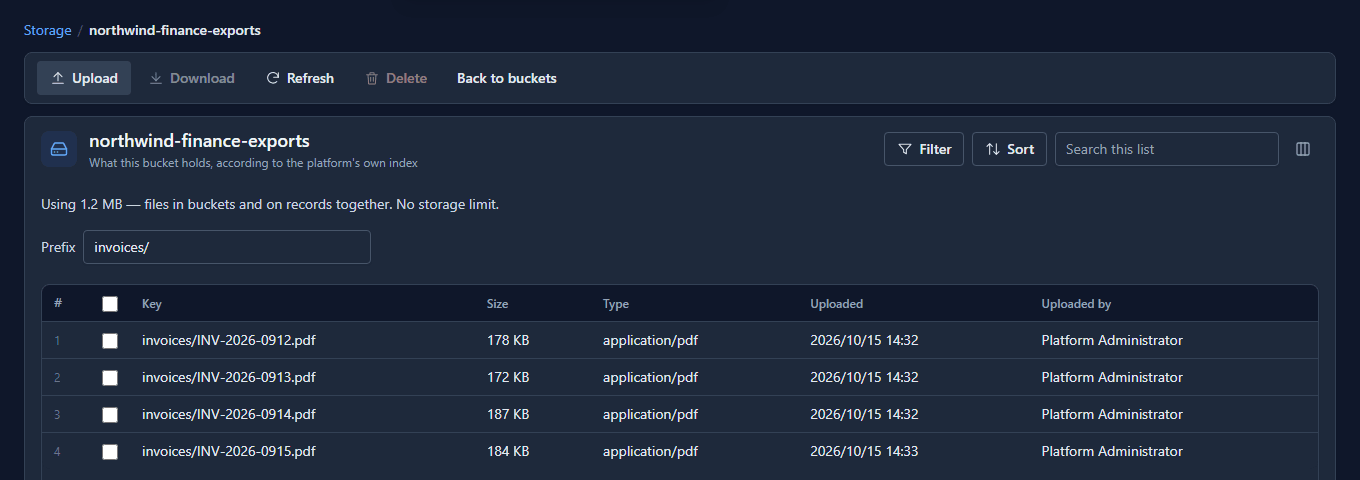Screen dimensions: 1360x480
Task: Click the northwind-finance-exports breadcrumb text
Action: 175,30
